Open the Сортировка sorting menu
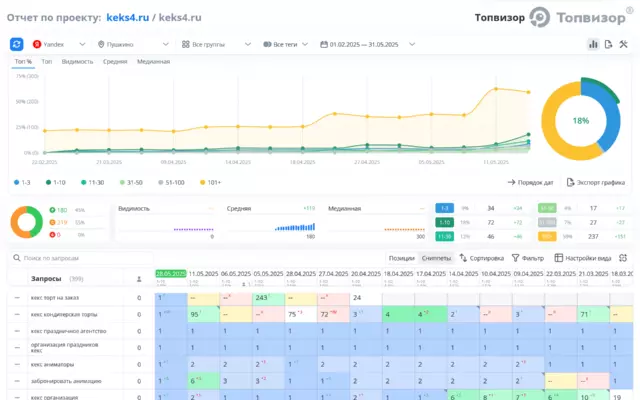This screenshot has width=640, height=400. [x=482, y=258]
